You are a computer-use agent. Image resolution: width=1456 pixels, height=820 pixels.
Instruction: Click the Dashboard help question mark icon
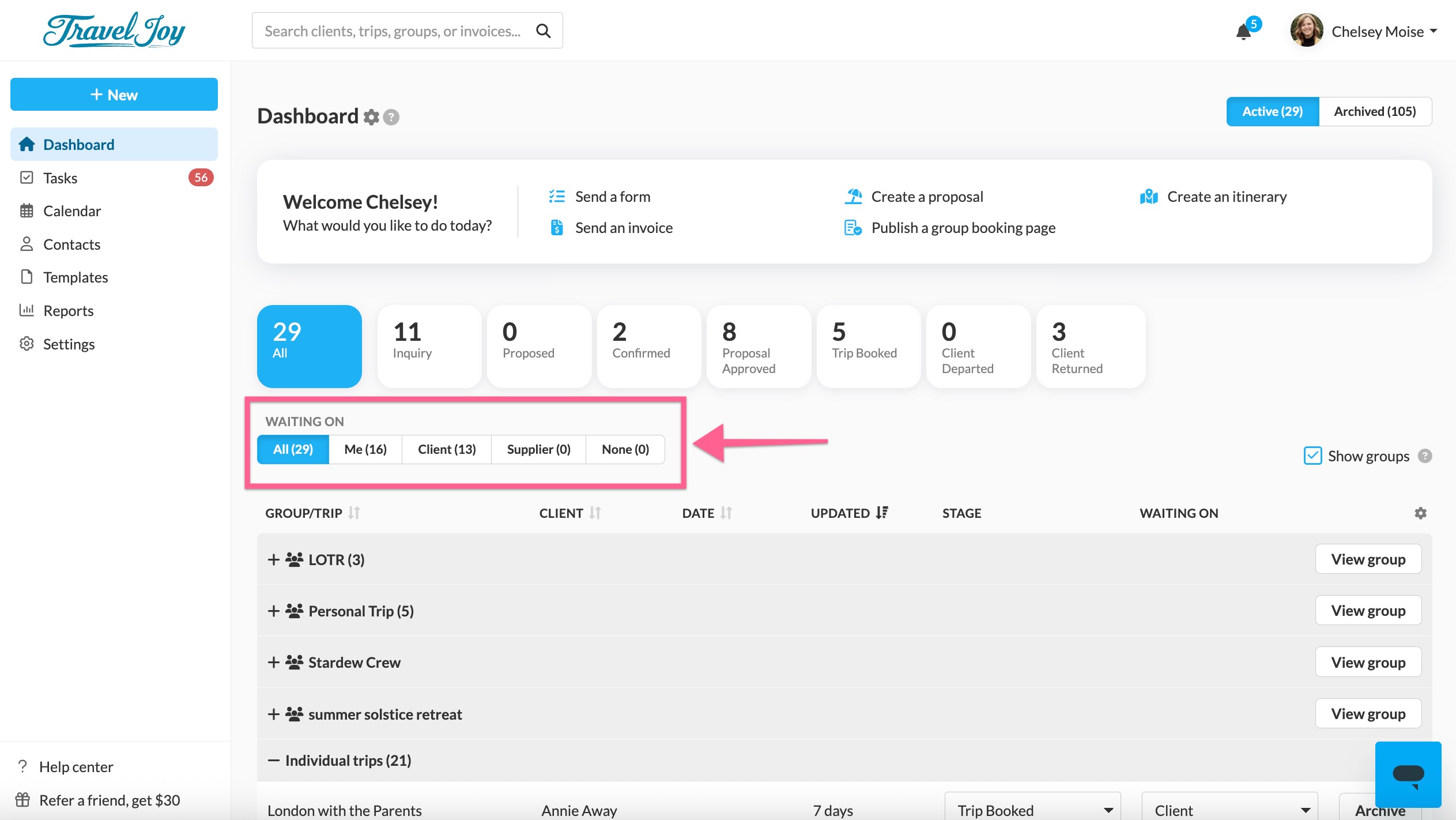[391, 117]
